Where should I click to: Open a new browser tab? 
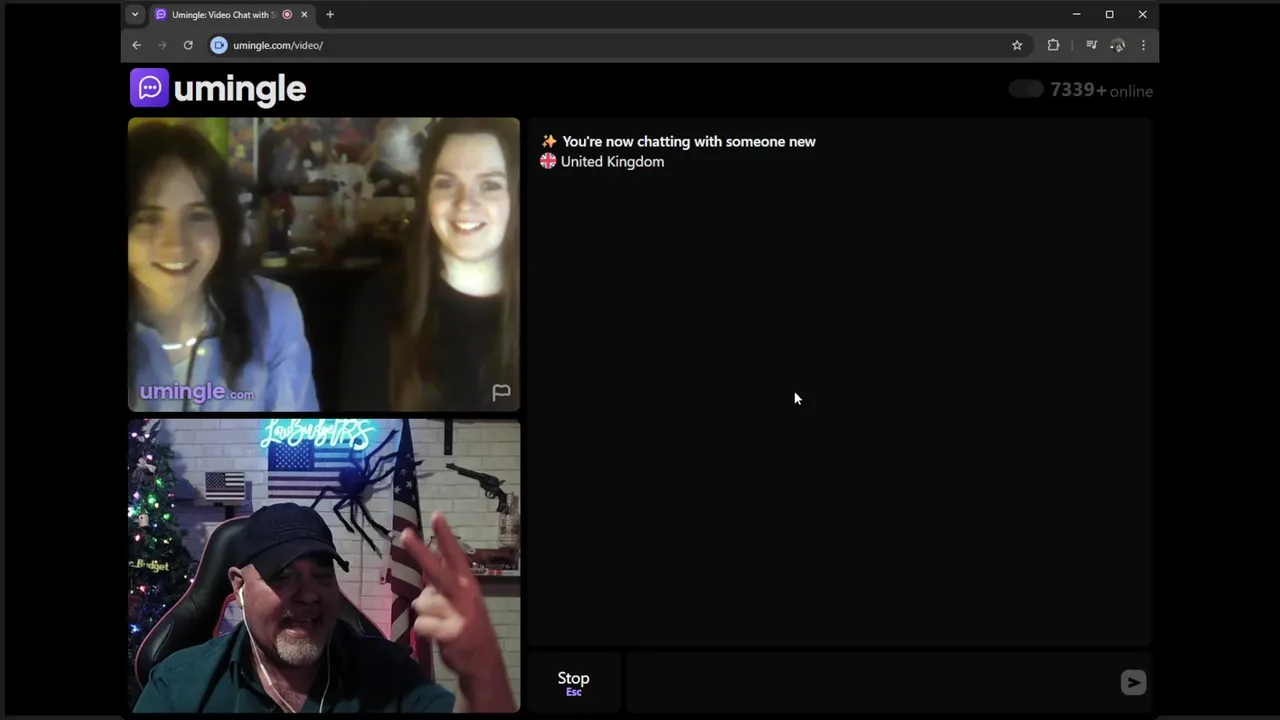pos(330,15)
